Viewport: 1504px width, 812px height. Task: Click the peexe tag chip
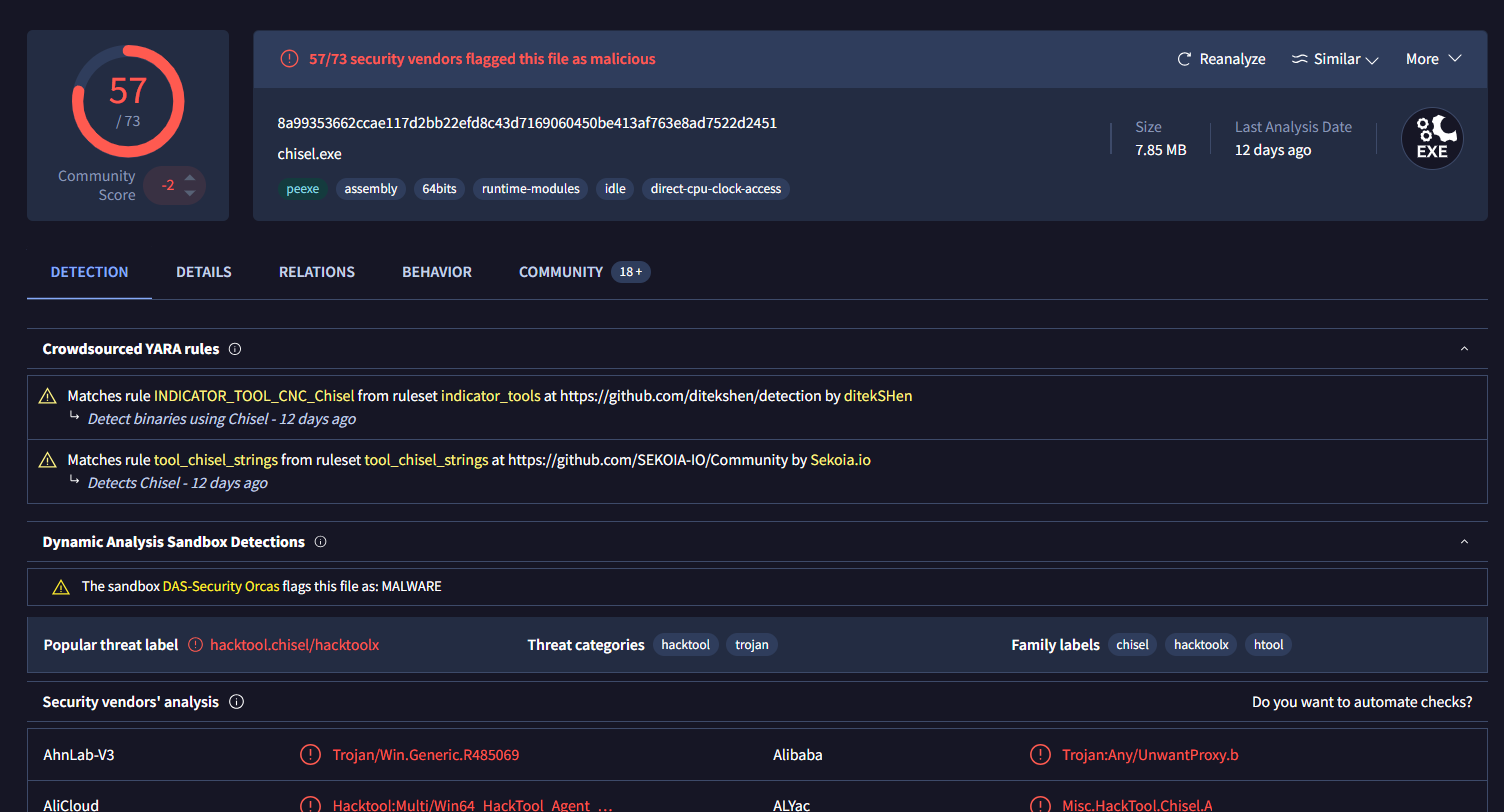[x=302, y=188]
